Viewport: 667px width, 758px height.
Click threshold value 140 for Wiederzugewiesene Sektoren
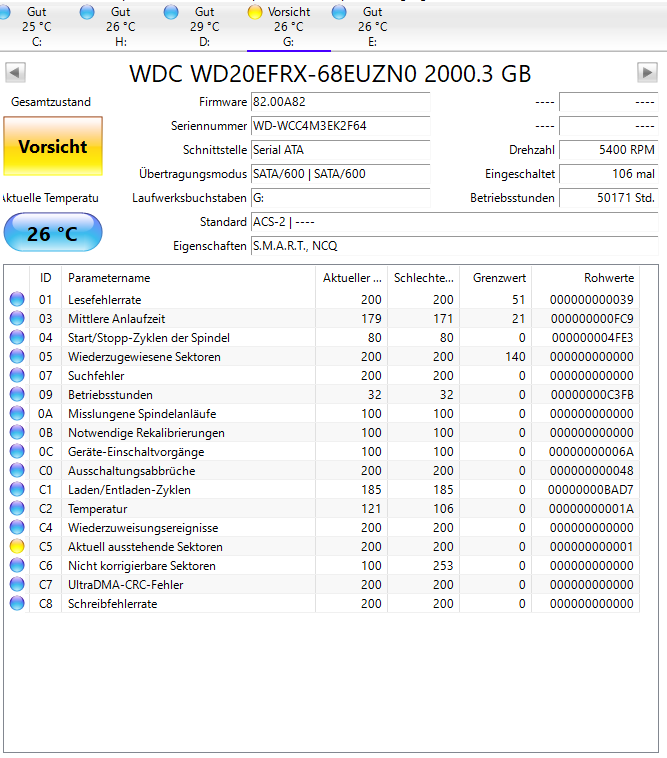tap(515, 357)
